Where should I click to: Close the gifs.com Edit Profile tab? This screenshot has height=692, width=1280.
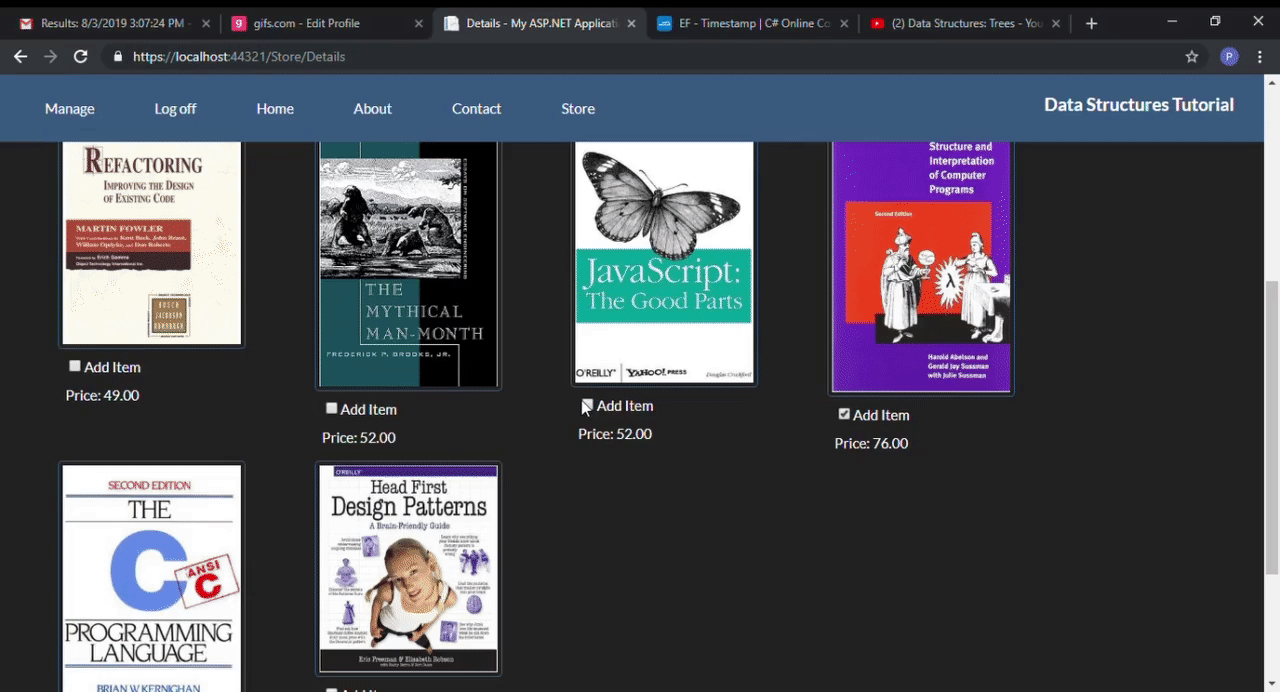coord(418,23)
